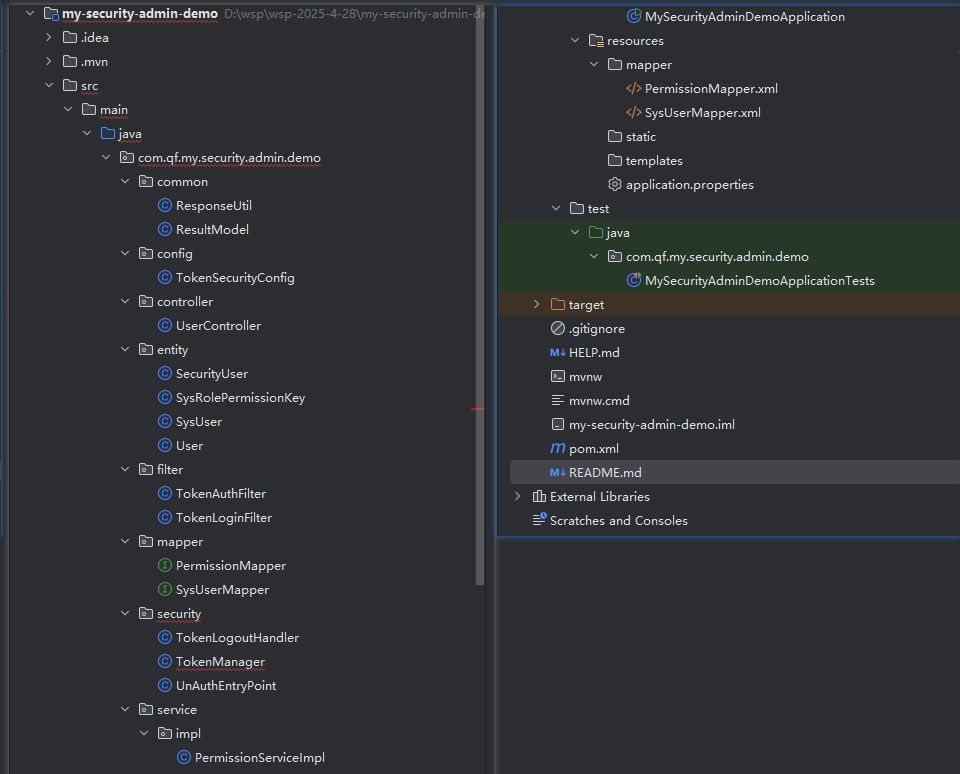
Task: Collapse the impl package
Action: (x=144, y=733)
